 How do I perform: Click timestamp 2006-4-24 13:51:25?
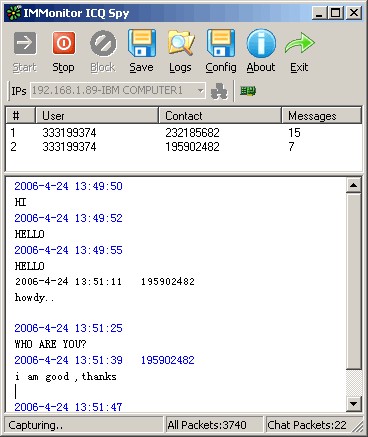pos(68,328)
